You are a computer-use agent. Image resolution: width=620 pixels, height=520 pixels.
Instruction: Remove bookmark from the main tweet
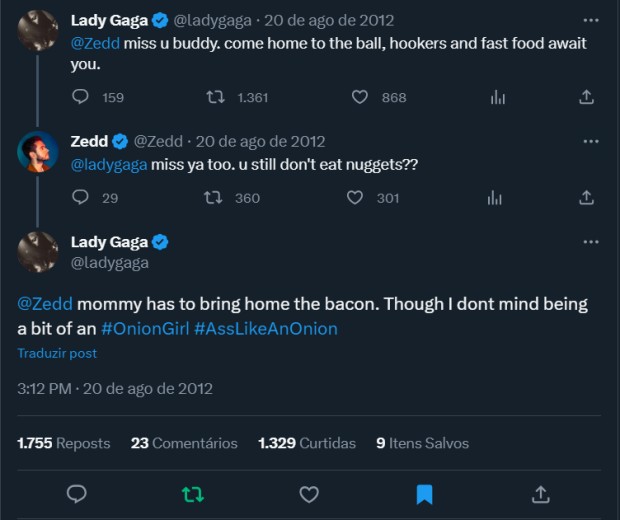(424, 494)
